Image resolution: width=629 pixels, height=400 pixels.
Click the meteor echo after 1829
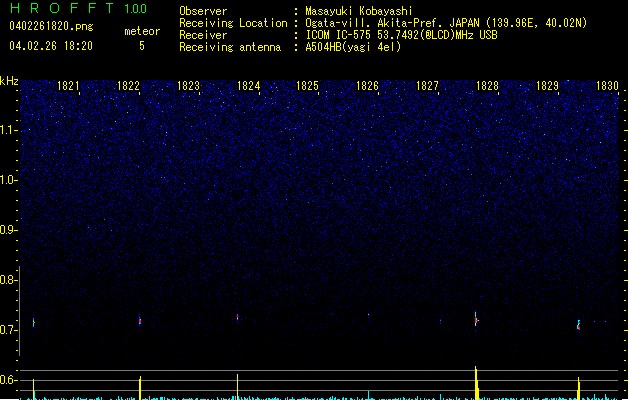578,325
